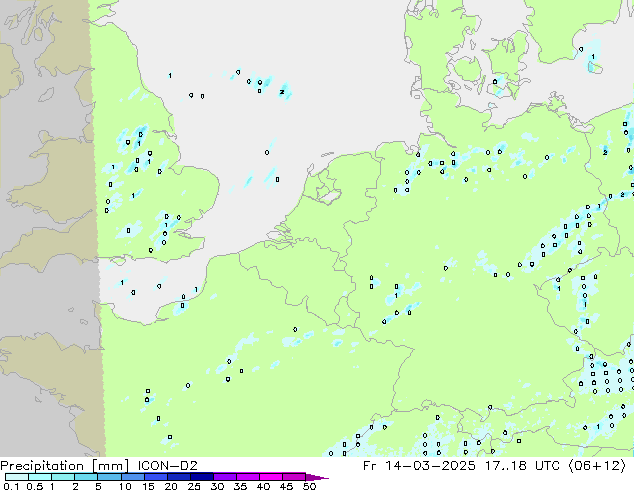634x490 pixels.
Task: Select the 45–50 mm legend swatch
Action: tap(294, 477)
